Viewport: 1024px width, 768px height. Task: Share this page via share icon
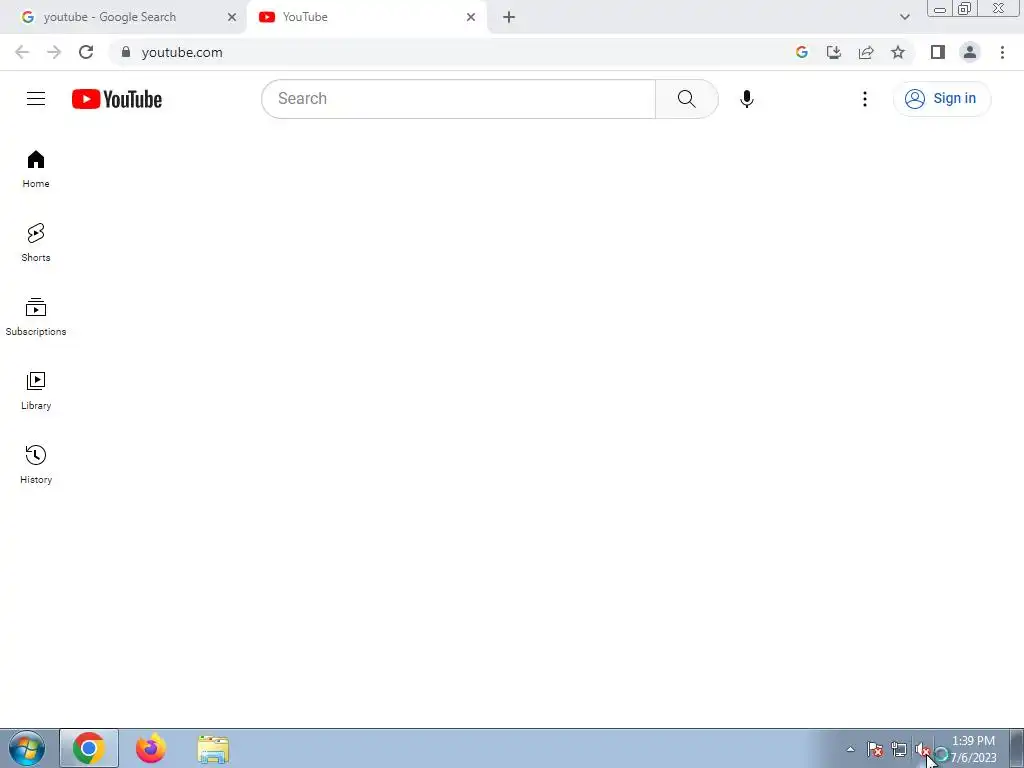point(866,52)
